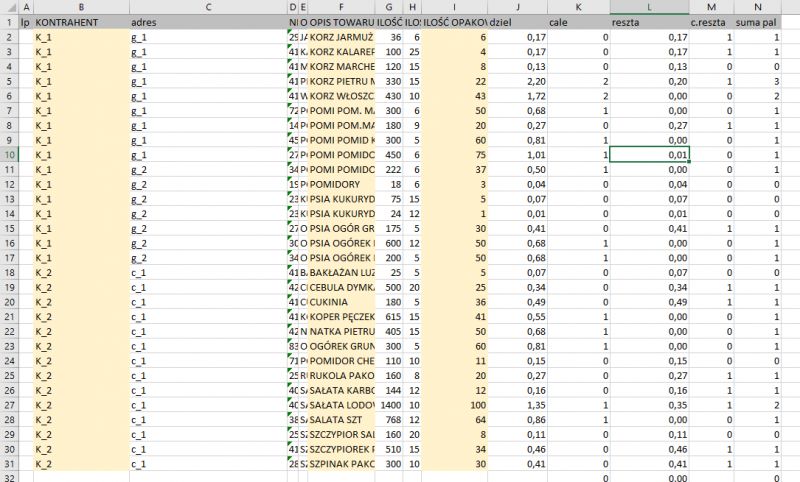Select row 31 header
Screen dimensions: 800x482
tap(9, 464)
